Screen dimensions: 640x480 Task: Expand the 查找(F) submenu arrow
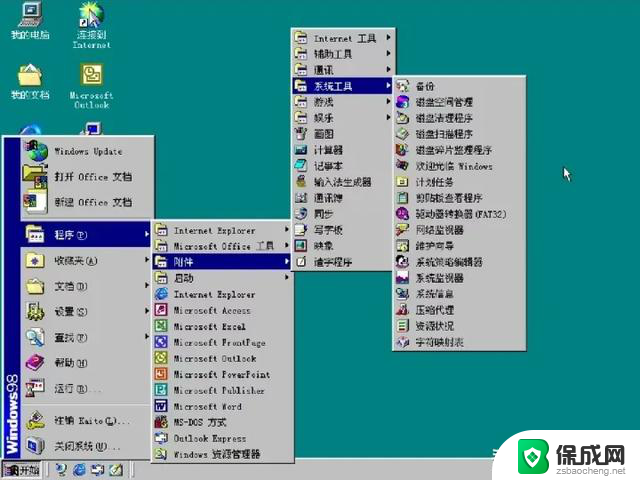coord(147,337)
